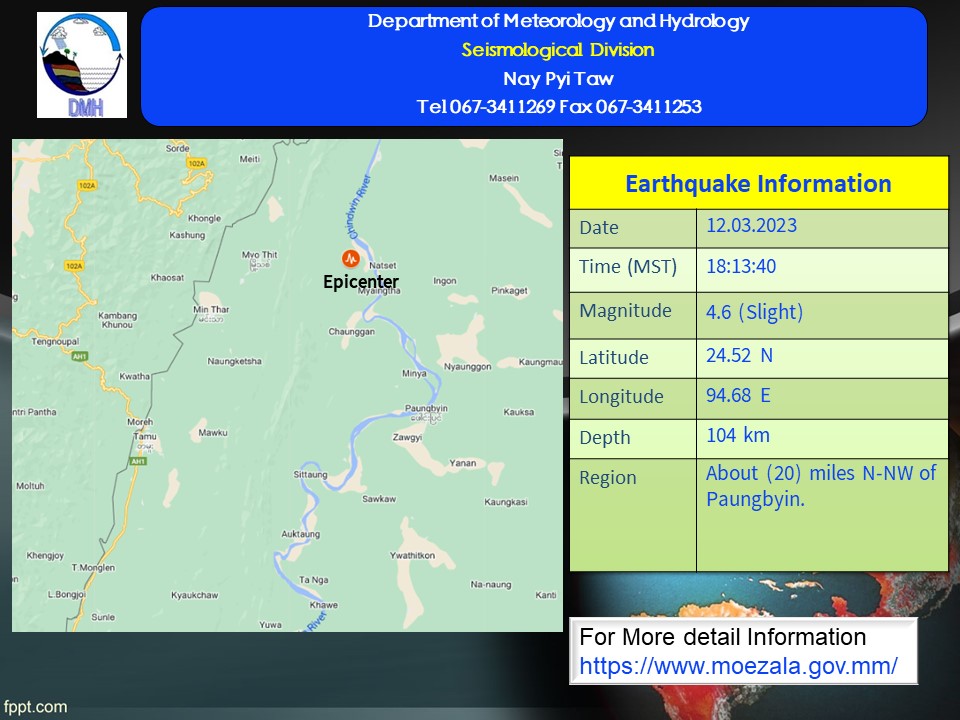Screen dimensions: 960x720
Task: Select the depth value '104 km'
Action: click(738, 435)
